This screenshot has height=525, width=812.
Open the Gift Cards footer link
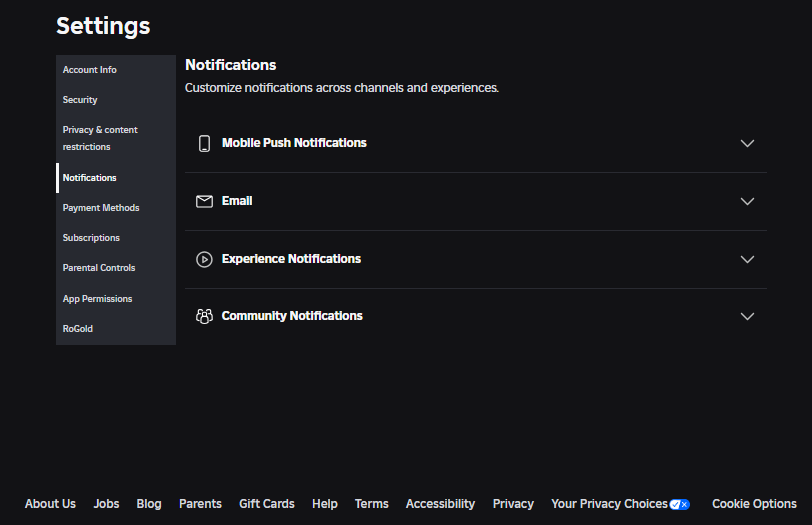click(267, 504)
